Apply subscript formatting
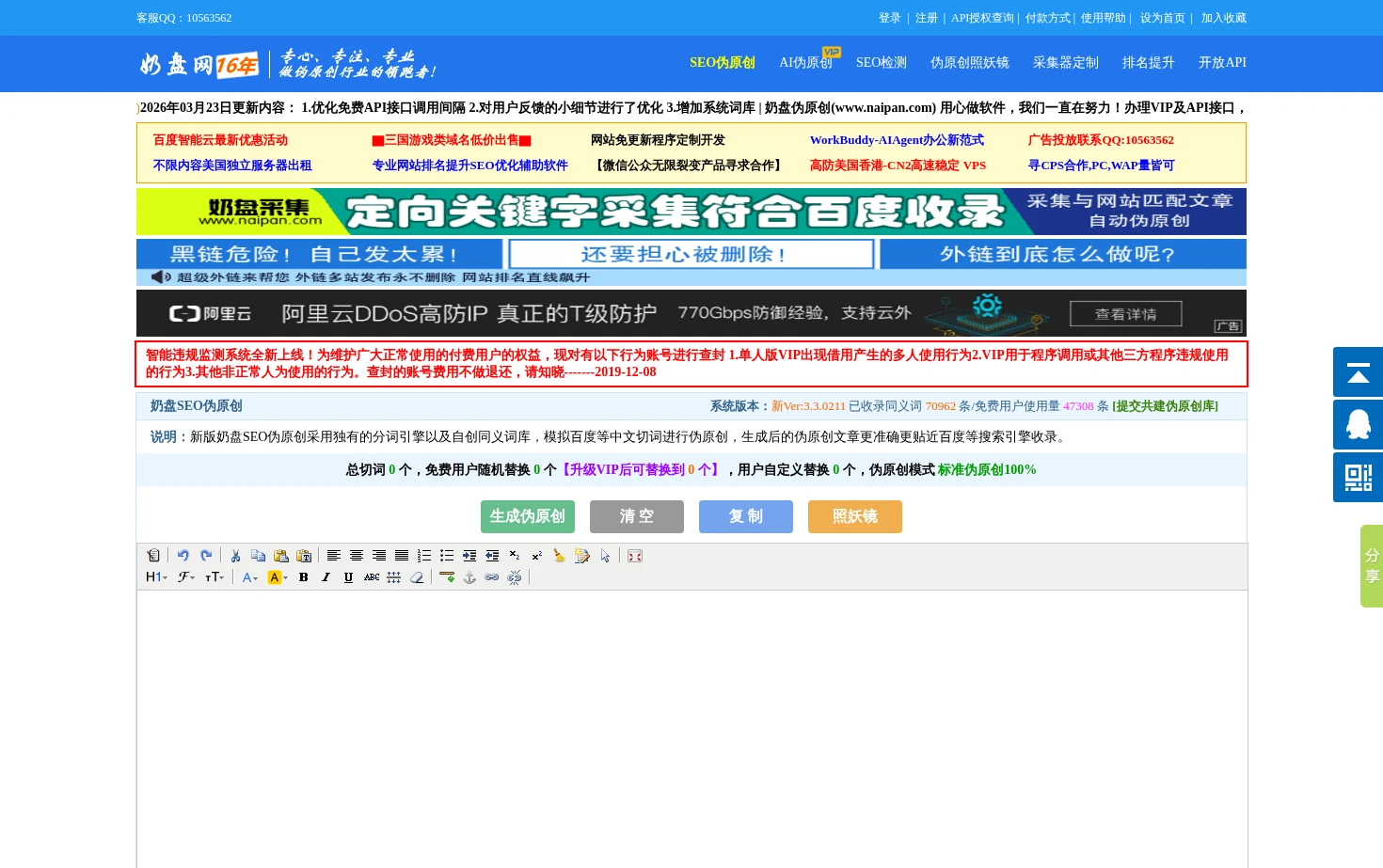The width and height of the screenshot is (1383, 868). click(515, 556)
